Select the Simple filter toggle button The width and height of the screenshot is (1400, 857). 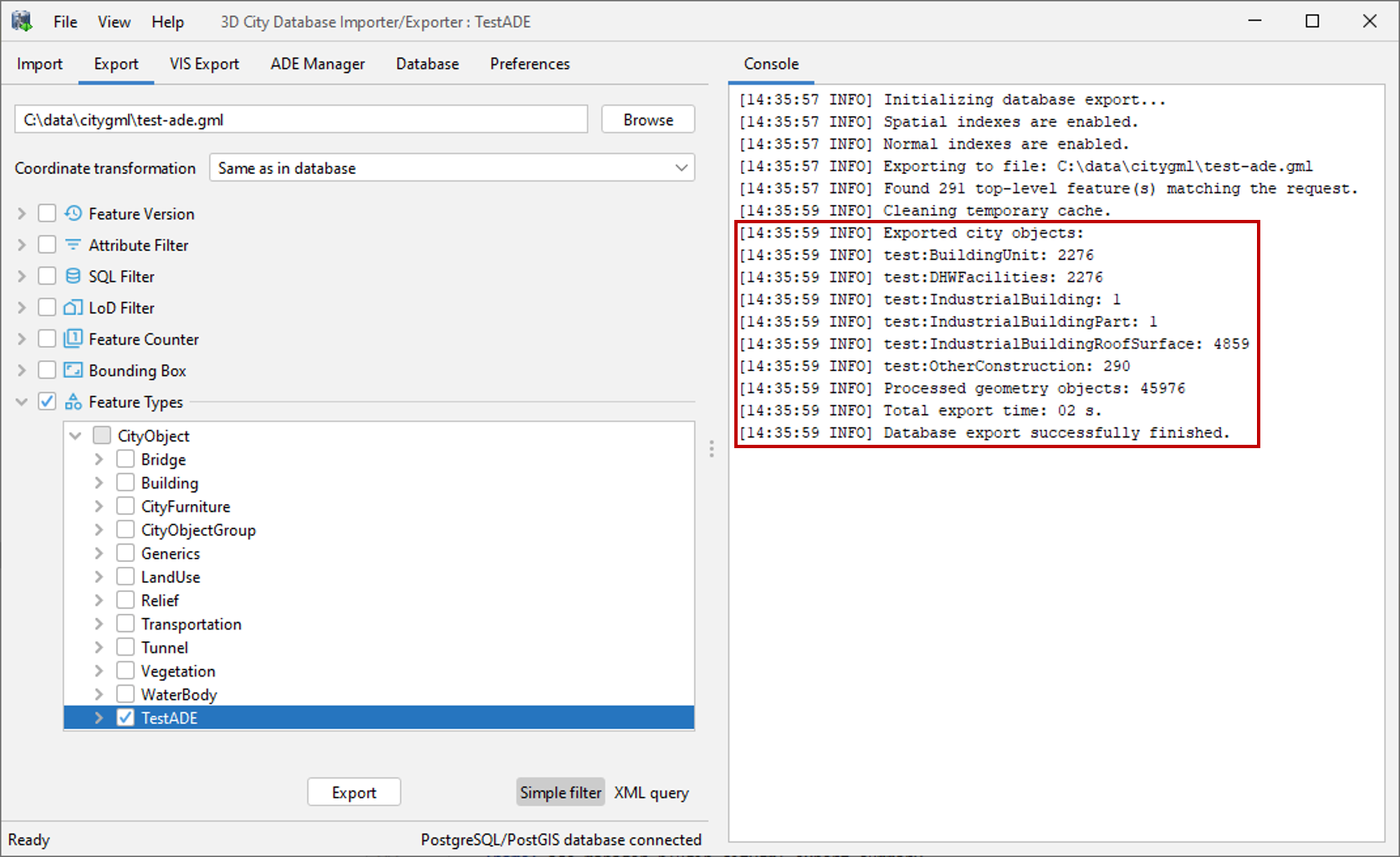[560, 792]
